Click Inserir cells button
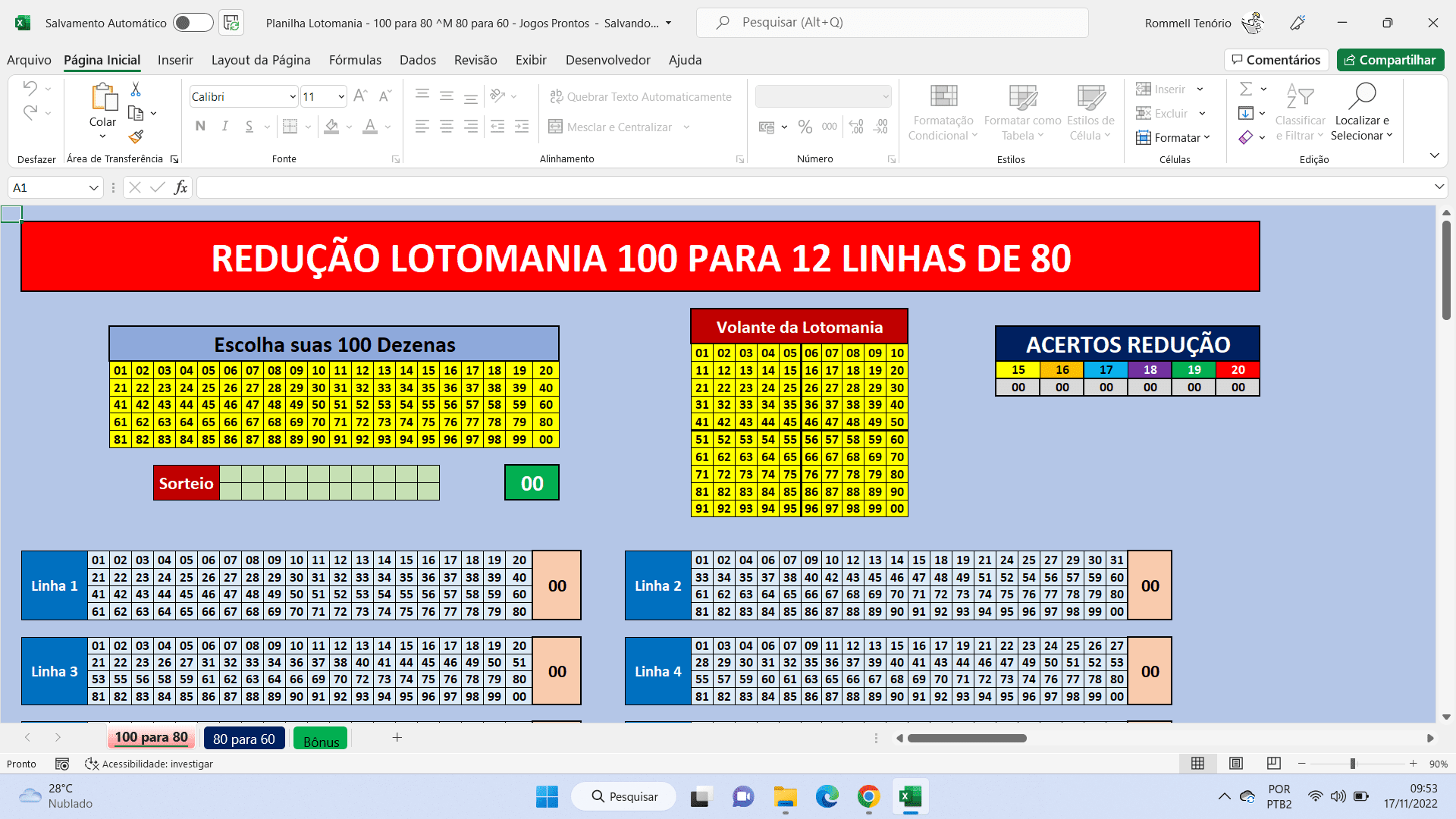Image resolution: width=1456 pixels, height=819 pixels. 1161,89
